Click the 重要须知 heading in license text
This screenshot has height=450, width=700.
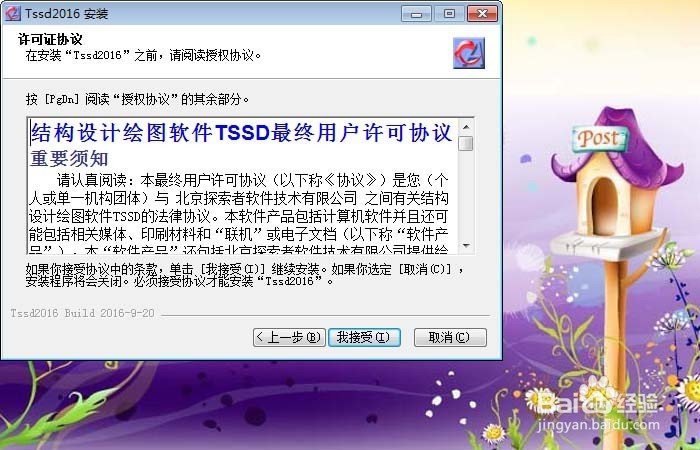[69, 158]
